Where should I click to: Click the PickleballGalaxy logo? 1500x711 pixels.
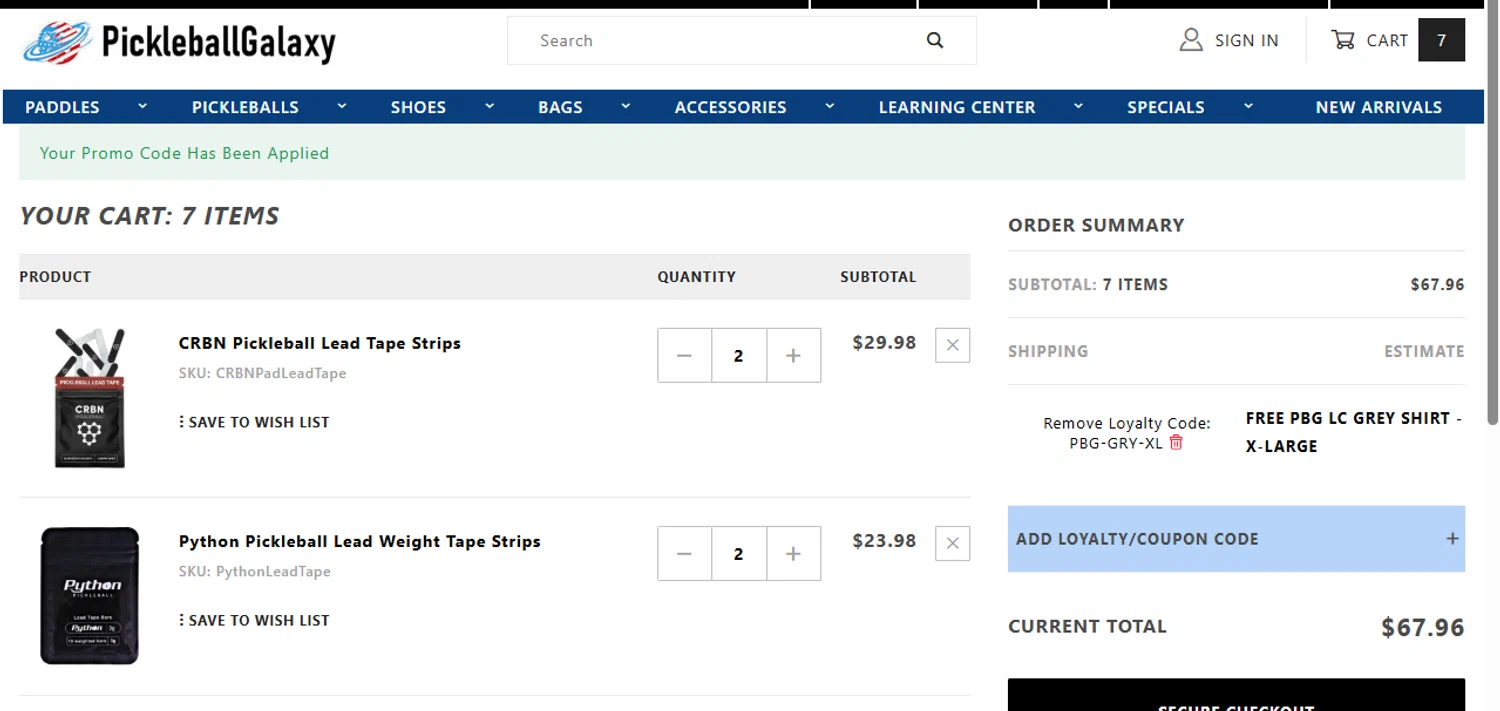click(179, 42)
